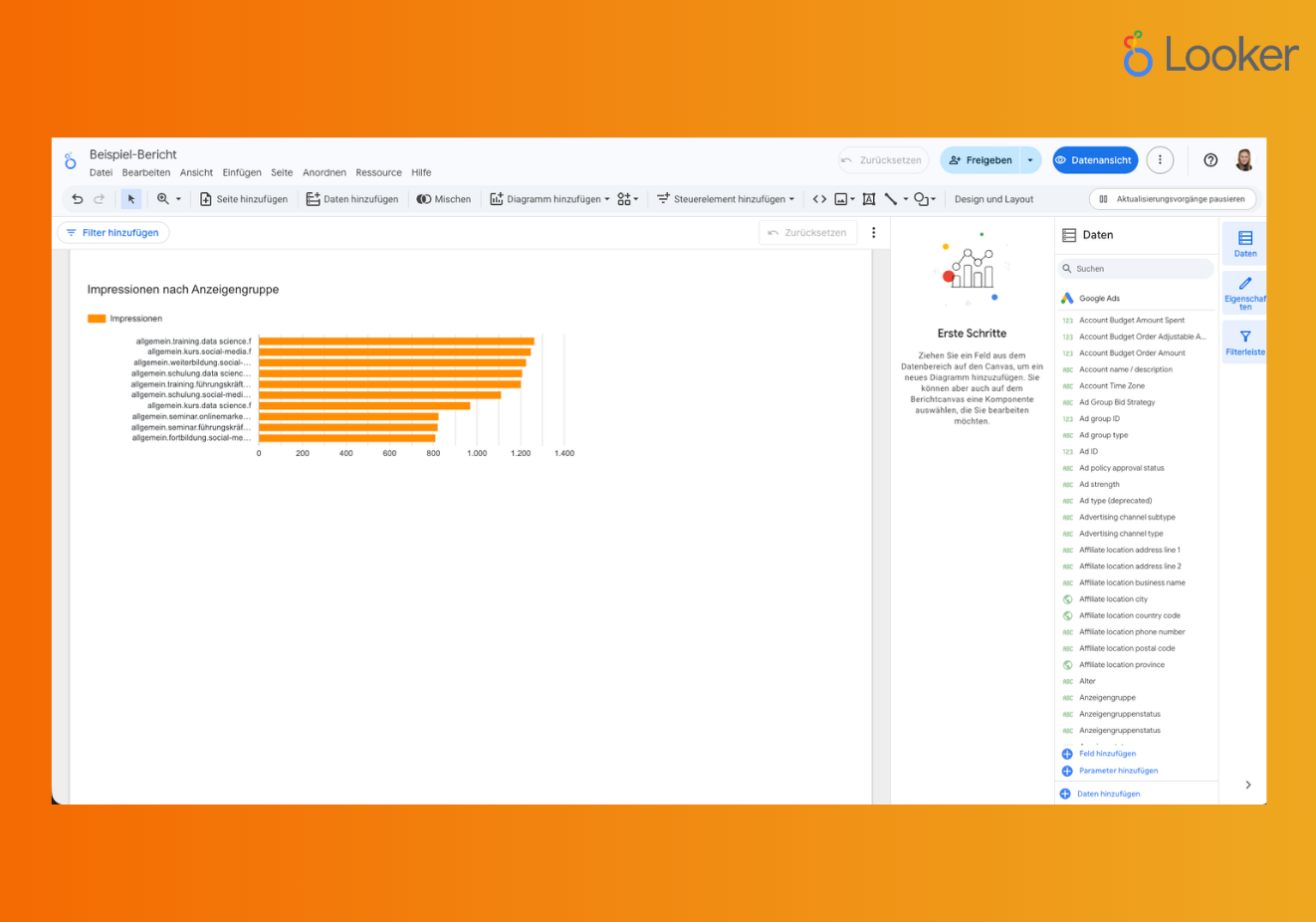Open the Freigeben options dropdown arrow
Viewport: 1316px width, 922px height.
pyautogui.click(x=1030, y=159)
